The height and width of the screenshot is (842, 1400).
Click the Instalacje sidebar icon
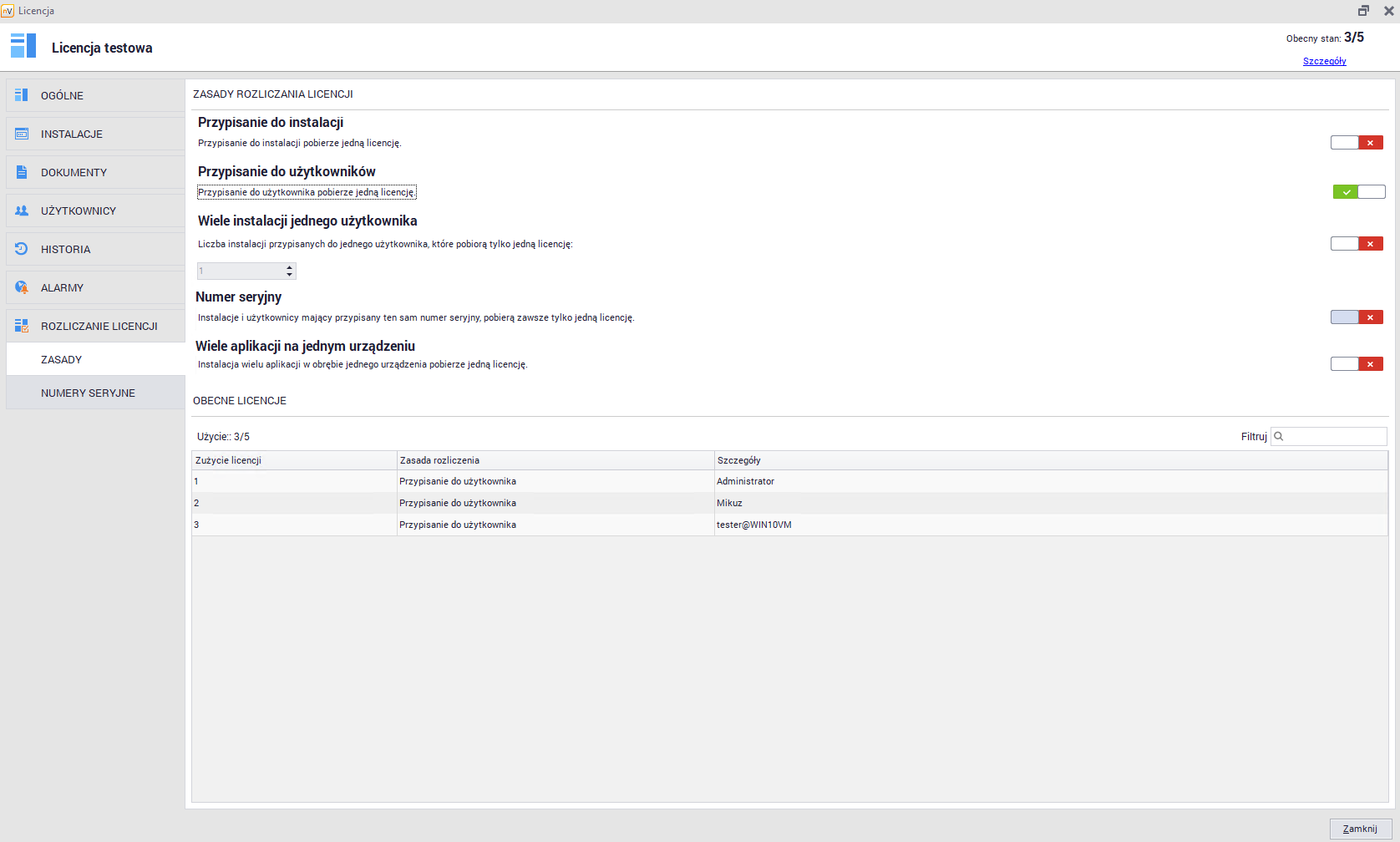point(22,134)
